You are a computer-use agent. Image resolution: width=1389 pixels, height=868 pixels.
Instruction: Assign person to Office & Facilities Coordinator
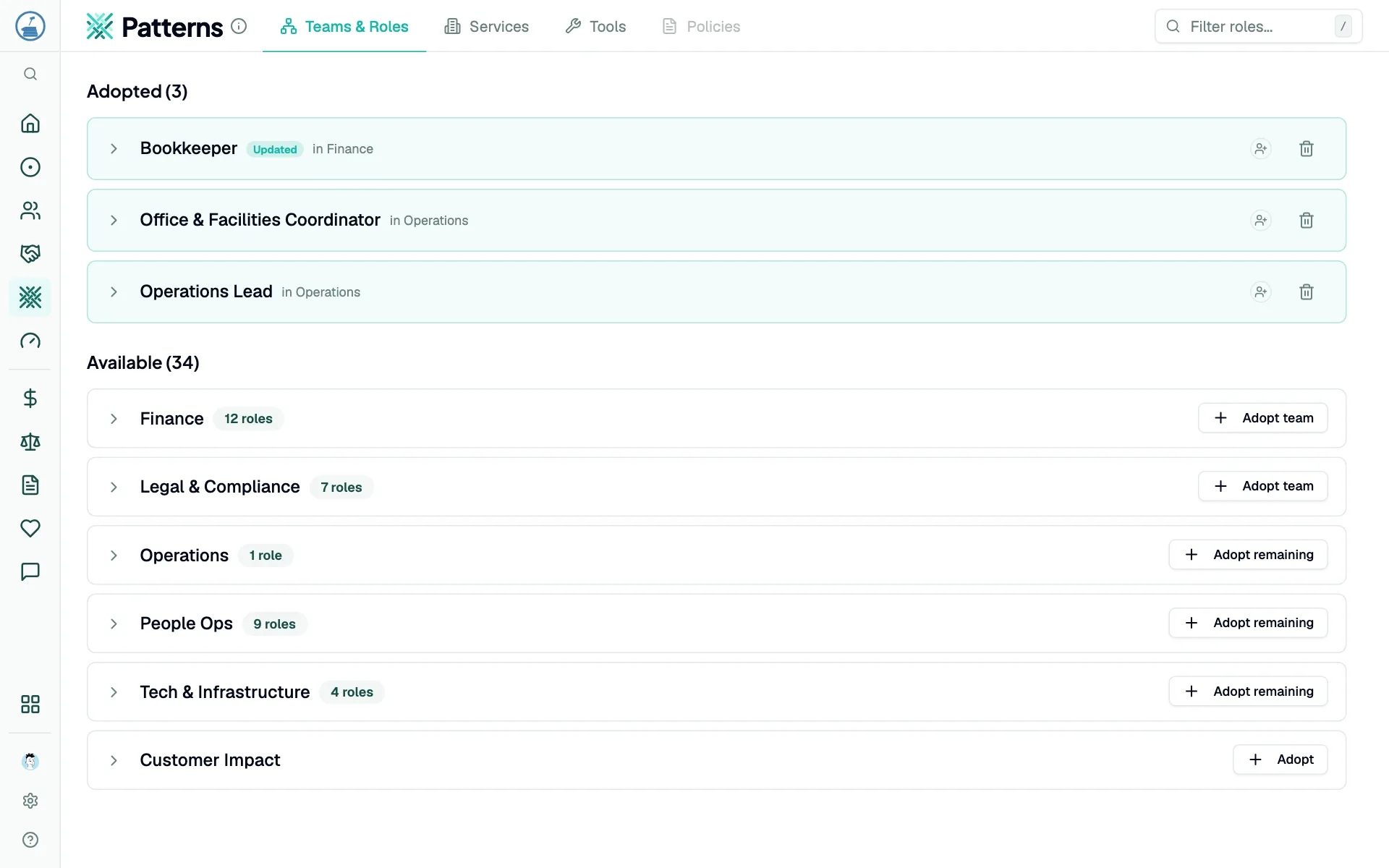point(1261,220)
